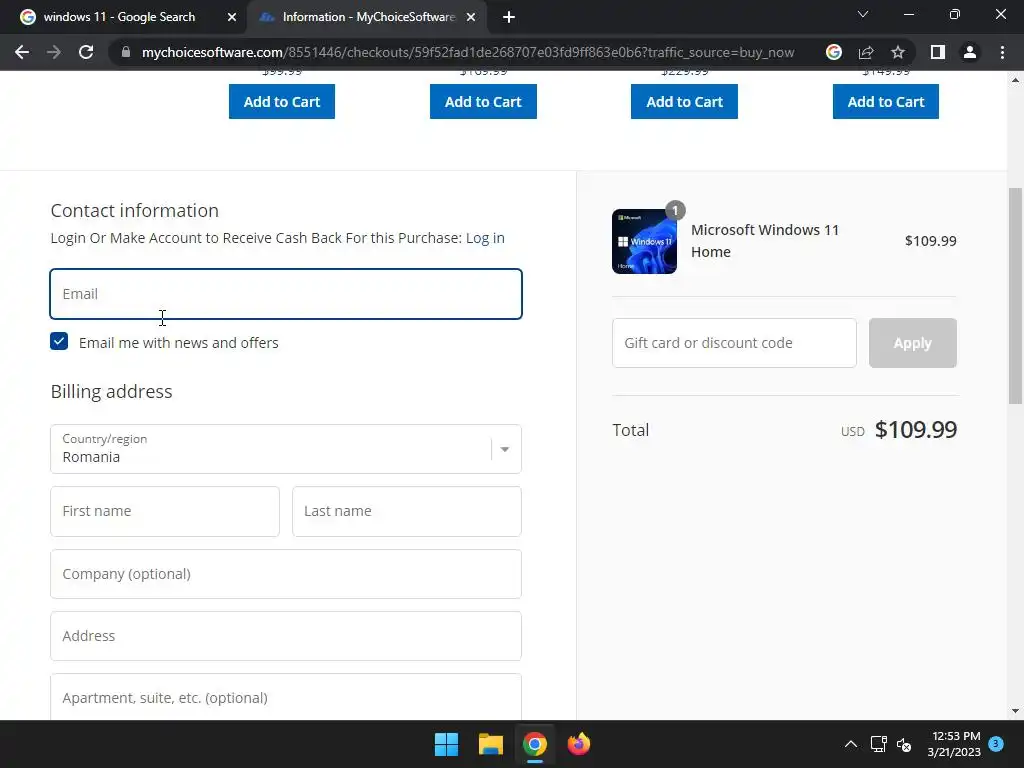1024x768 pixels.
Task: Open Google icon in address bar
Action: (833, 52)
